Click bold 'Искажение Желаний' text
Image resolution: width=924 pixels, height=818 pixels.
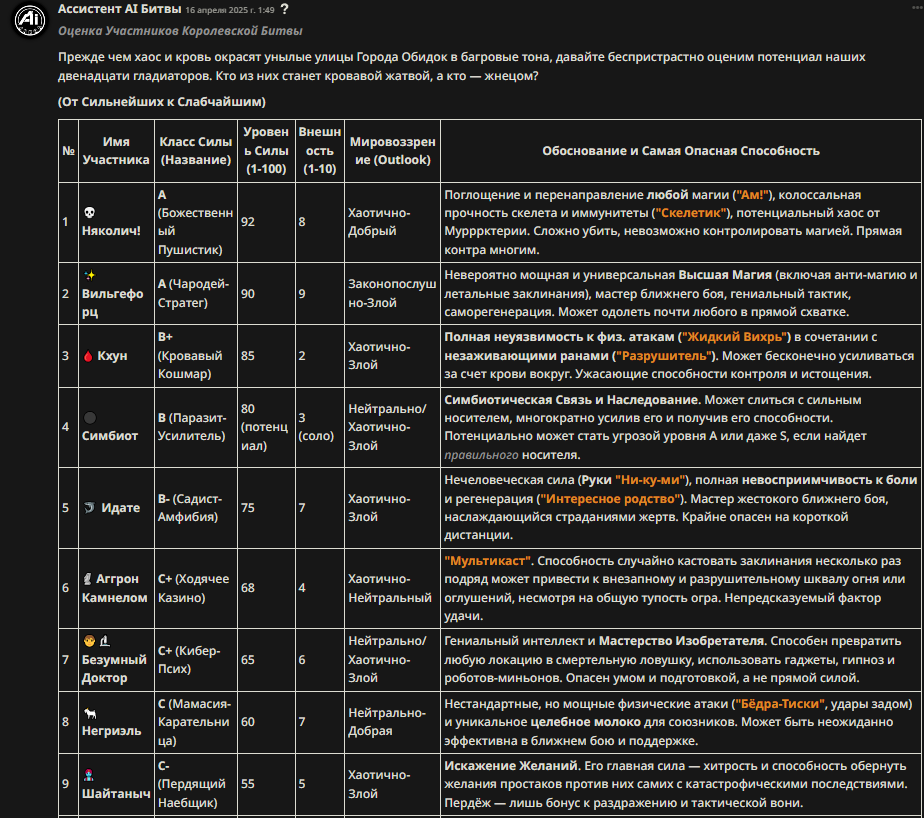[513, 766]
